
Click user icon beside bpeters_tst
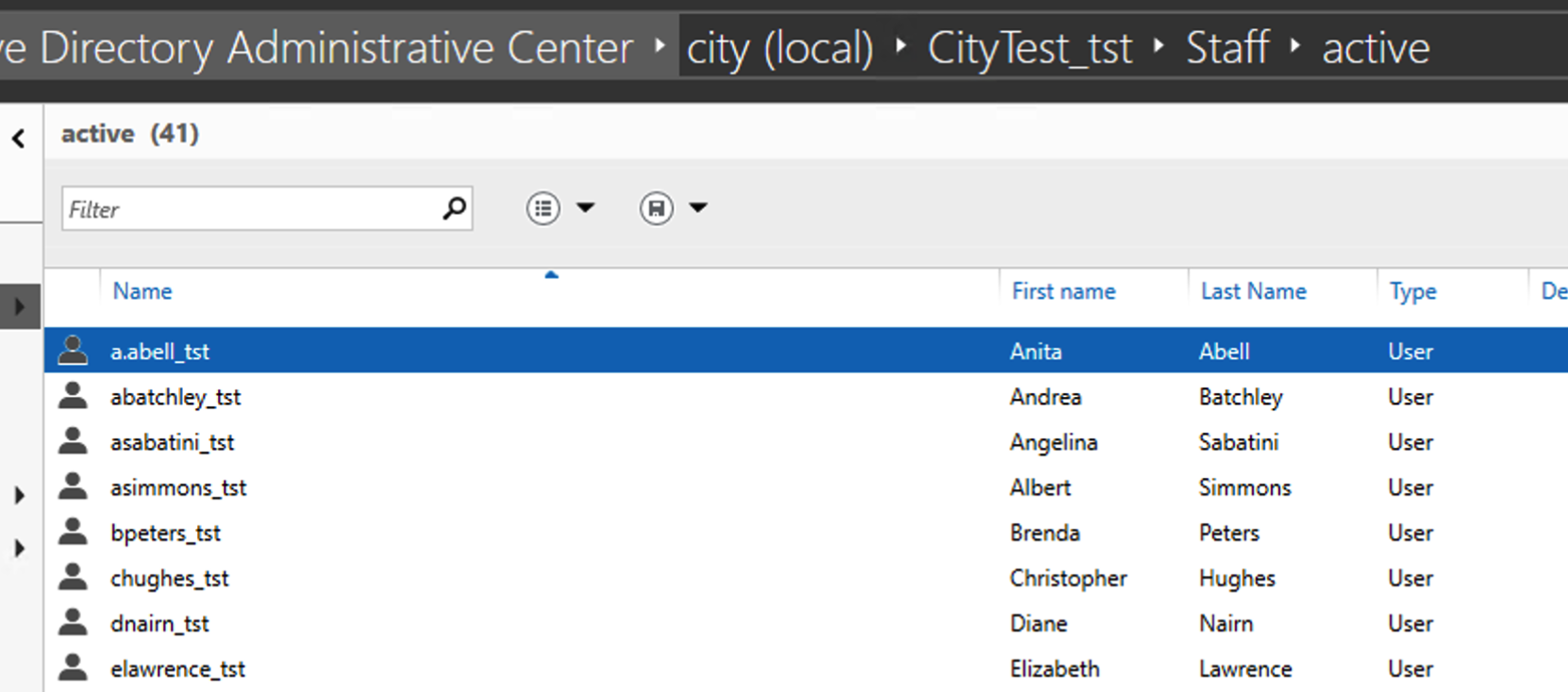[73, 533]
